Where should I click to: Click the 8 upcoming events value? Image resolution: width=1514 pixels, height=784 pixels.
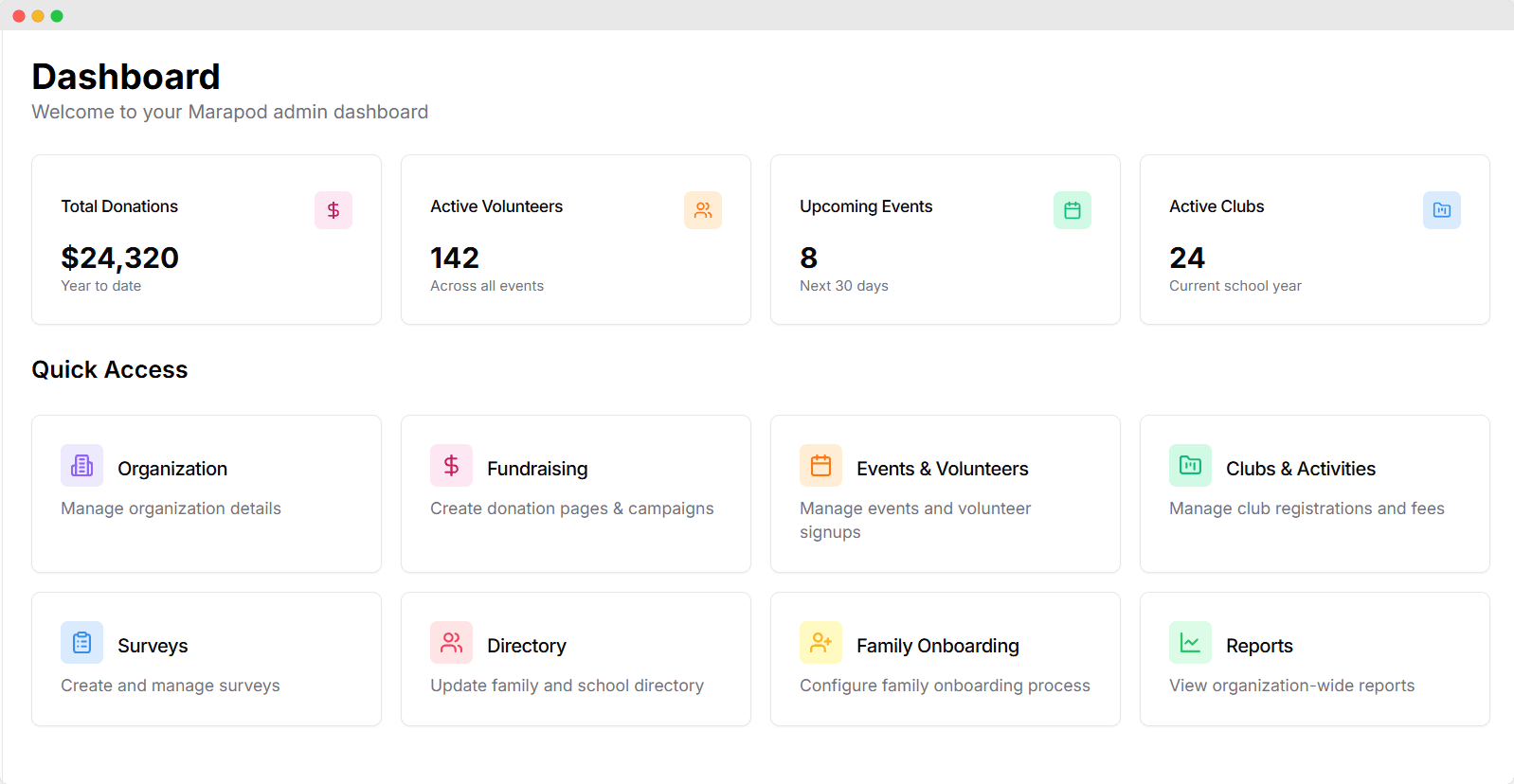click(809, 258)
